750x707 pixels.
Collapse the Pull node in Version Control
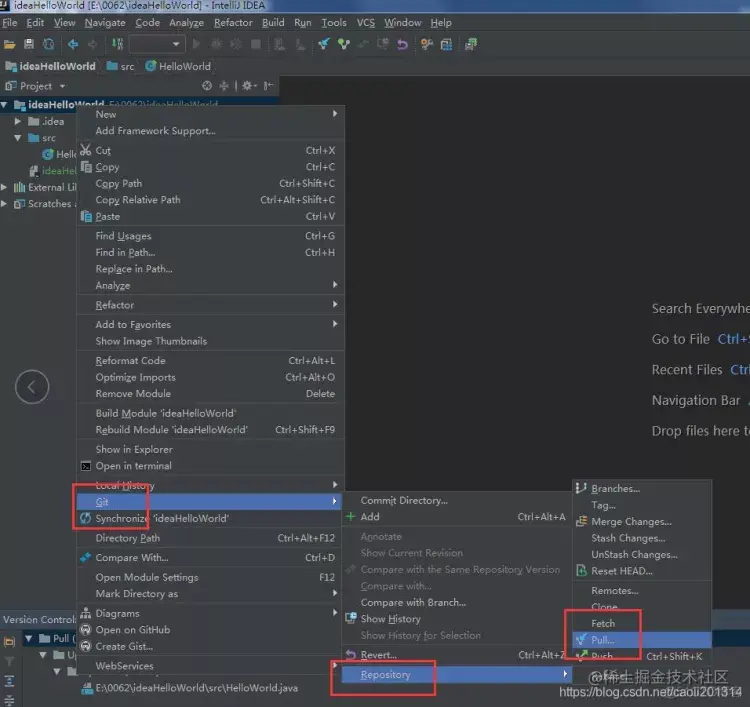point(29,638)
